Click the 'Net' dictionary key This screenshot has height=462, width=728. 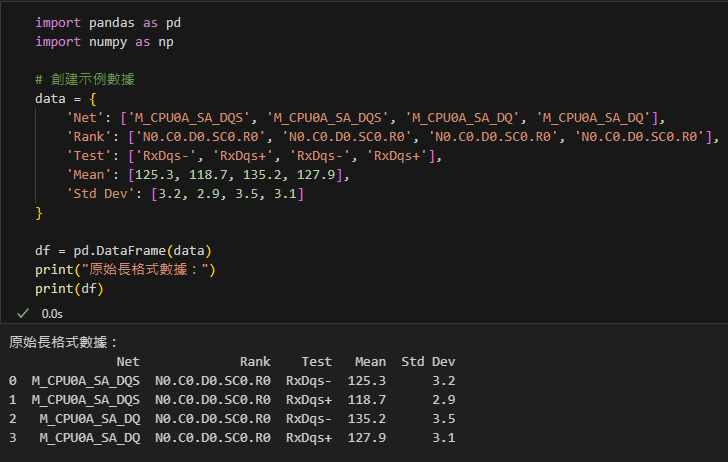coord(85,118)
